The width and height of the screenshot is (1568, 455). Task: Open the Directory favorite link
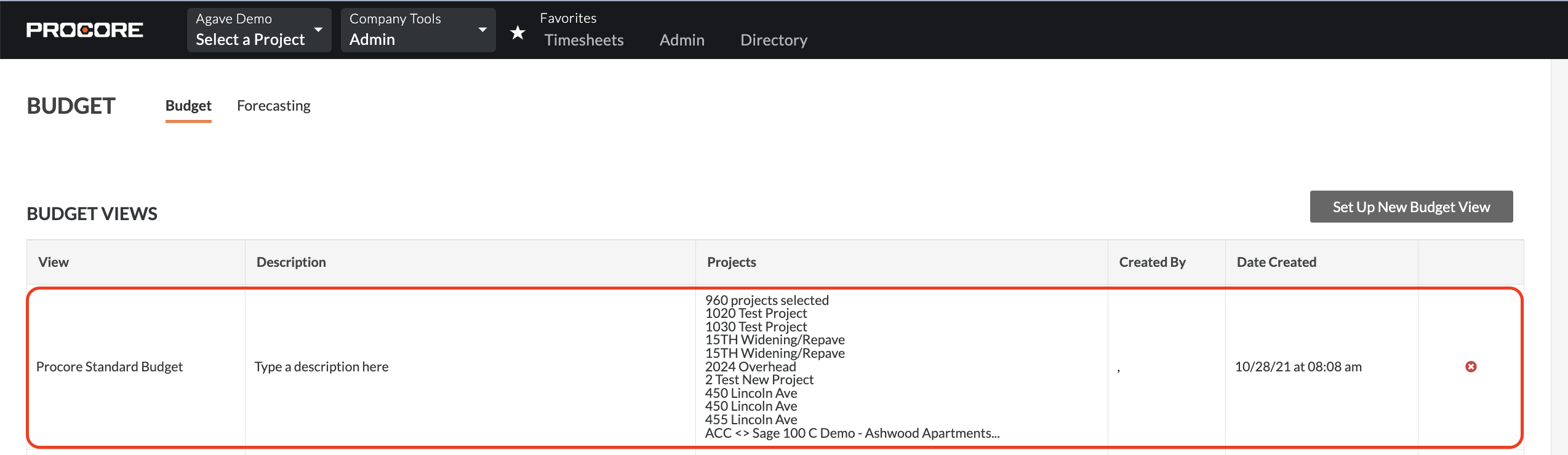(773, 40)
